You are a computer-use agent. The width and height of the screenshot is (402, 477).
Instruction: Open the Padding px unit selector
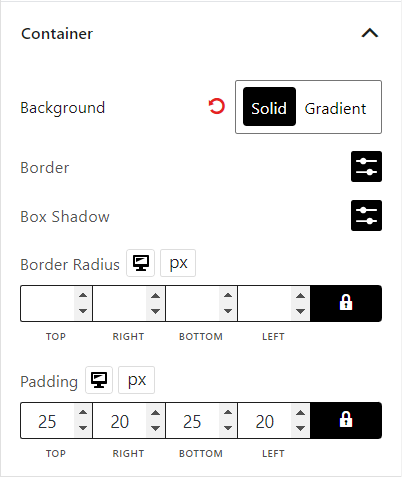click(136, 380)
